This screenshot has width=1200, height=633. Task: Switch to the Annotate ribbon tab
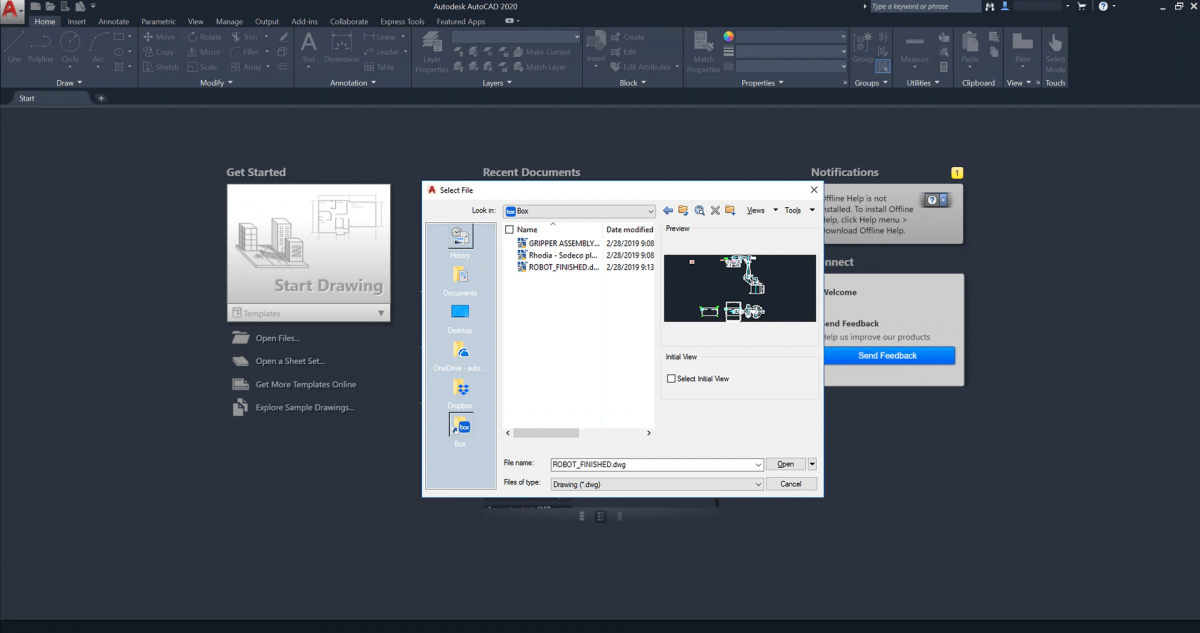pos(114,20)
